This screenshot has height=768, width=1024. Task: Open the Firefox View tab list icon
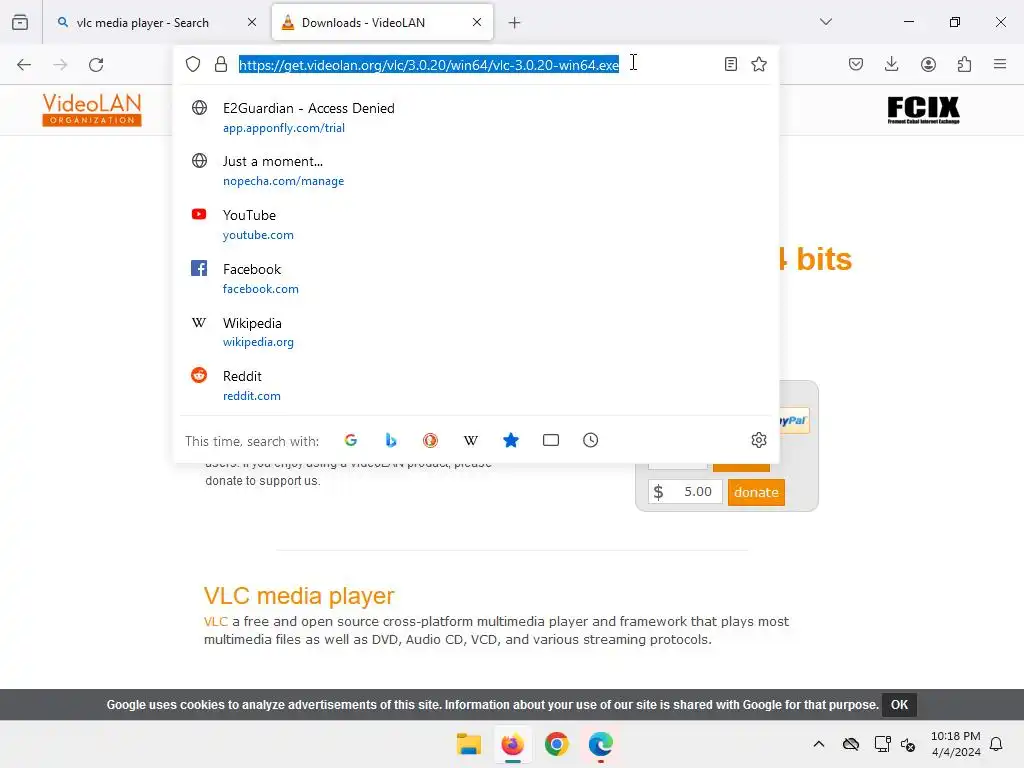click(20, 22)
